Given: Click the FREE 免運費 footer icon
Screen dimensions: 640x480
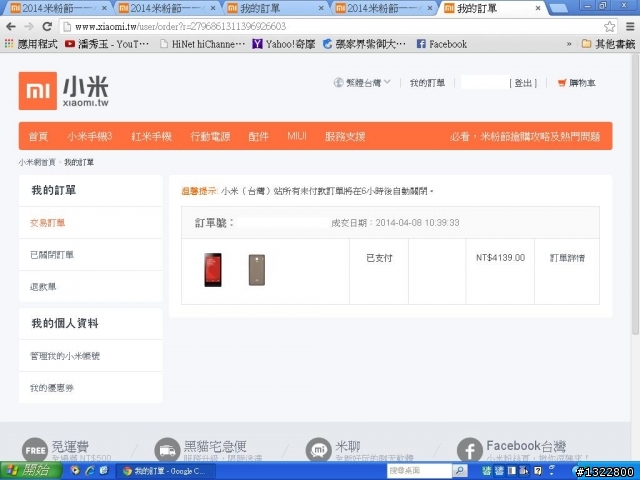Looking at the screenshot, I should tap(35, 450).
